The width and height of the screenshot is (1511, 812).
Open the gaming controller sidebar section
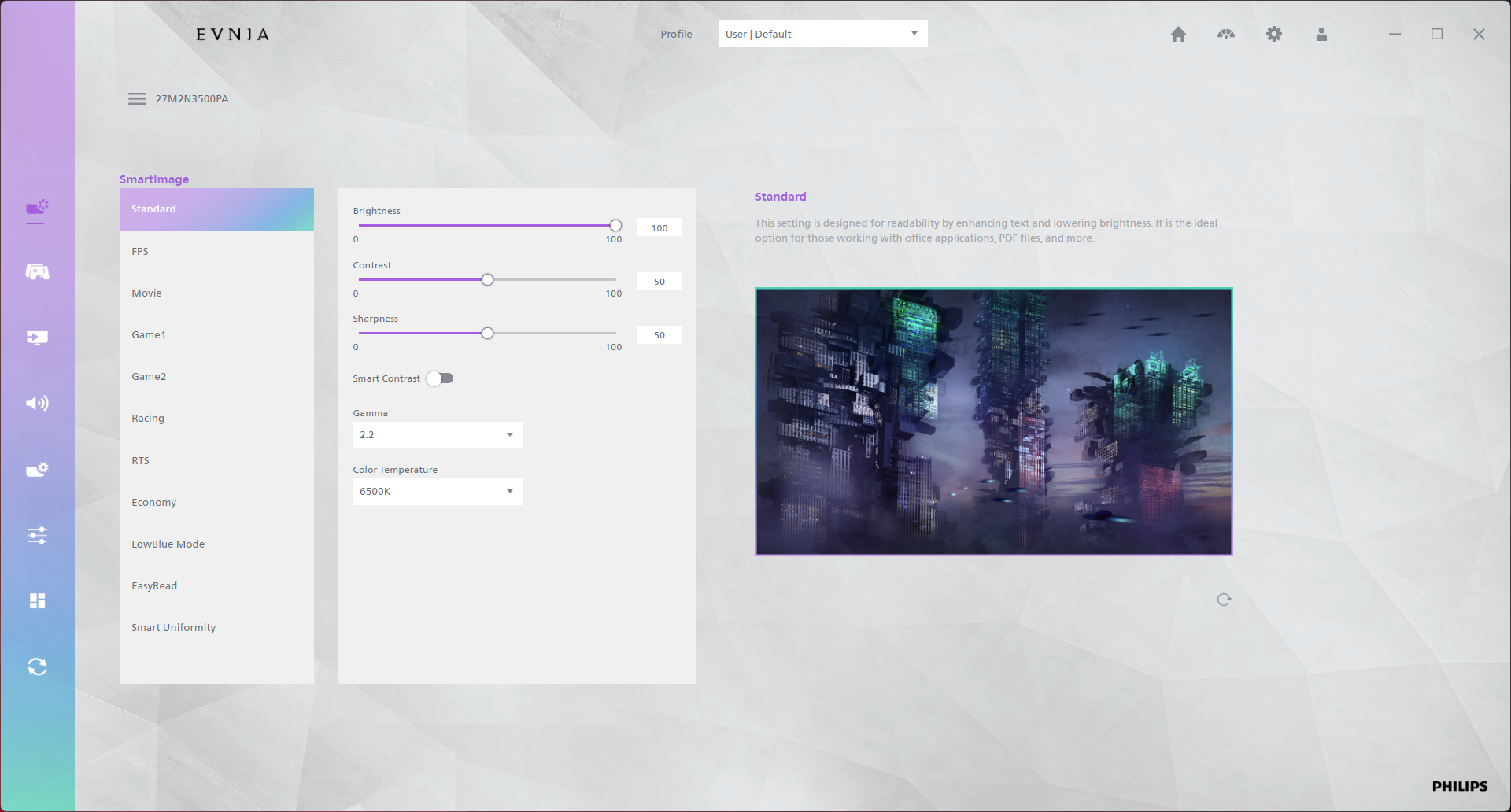pos(37,272)
